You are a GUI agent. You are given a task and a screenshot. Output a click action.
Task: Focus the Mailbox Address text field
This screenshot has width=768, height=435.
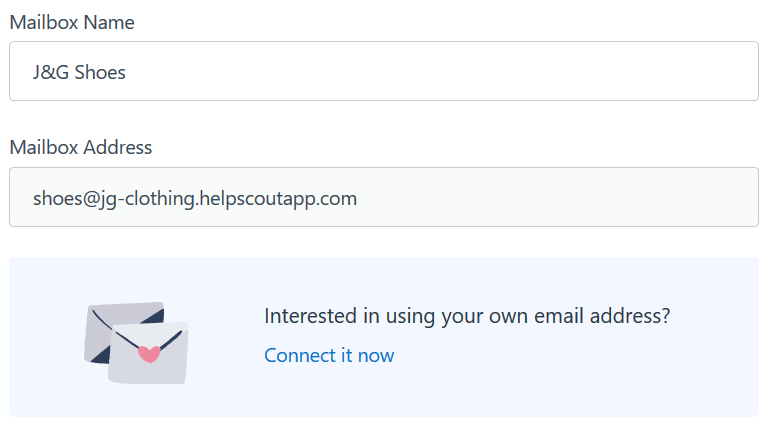pos(384,197)
